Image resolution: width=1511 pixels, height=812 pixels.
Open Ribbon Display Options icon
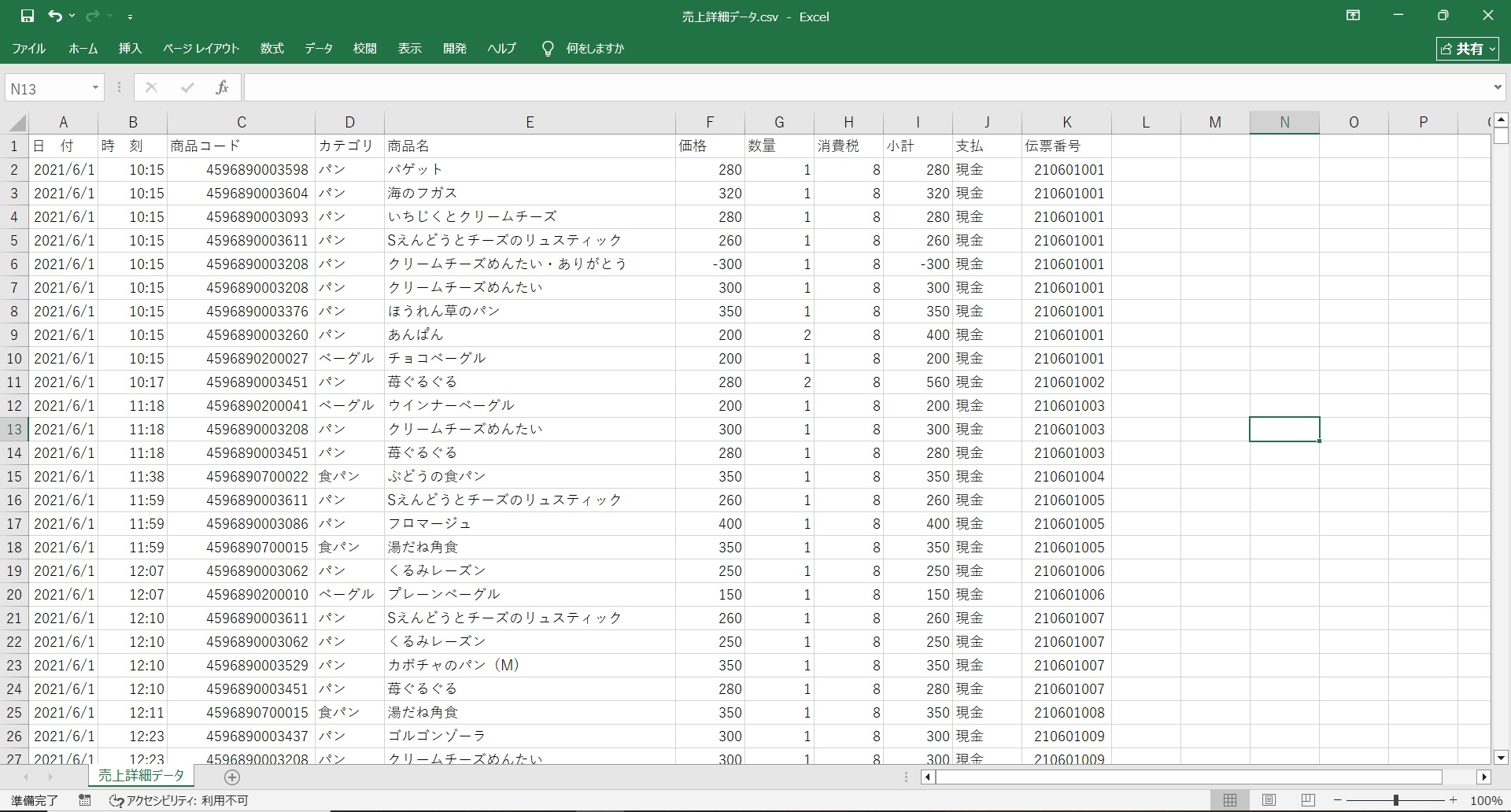[x=1353, y=16]
